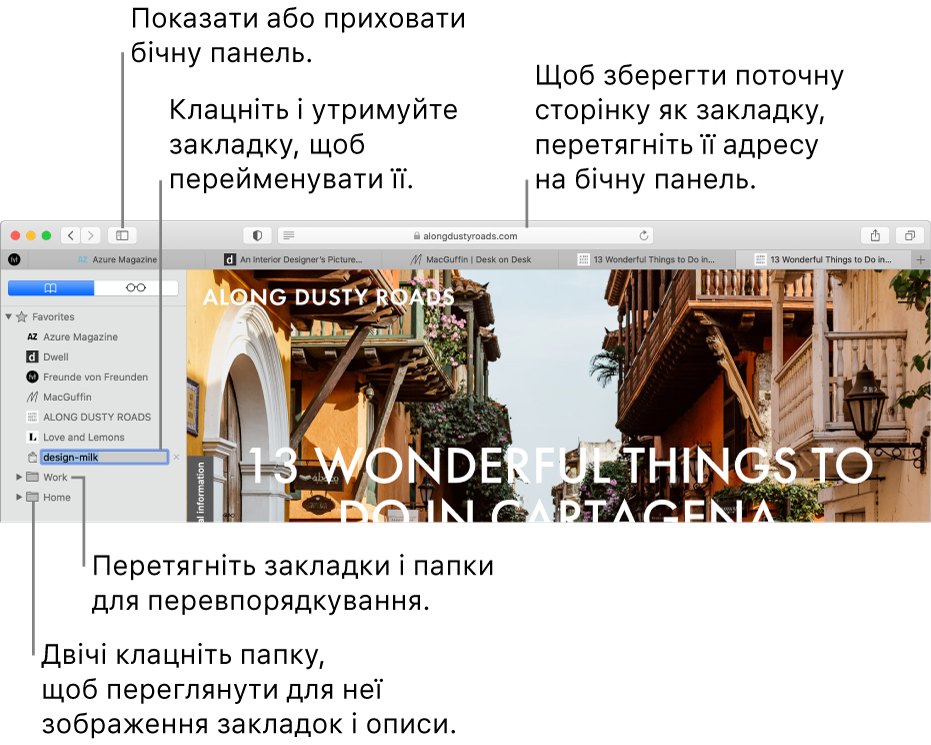This screenshot has width=931, height=745.
Task: Select the active last 13 Wonderful Things tab
Action: (823, 259)
